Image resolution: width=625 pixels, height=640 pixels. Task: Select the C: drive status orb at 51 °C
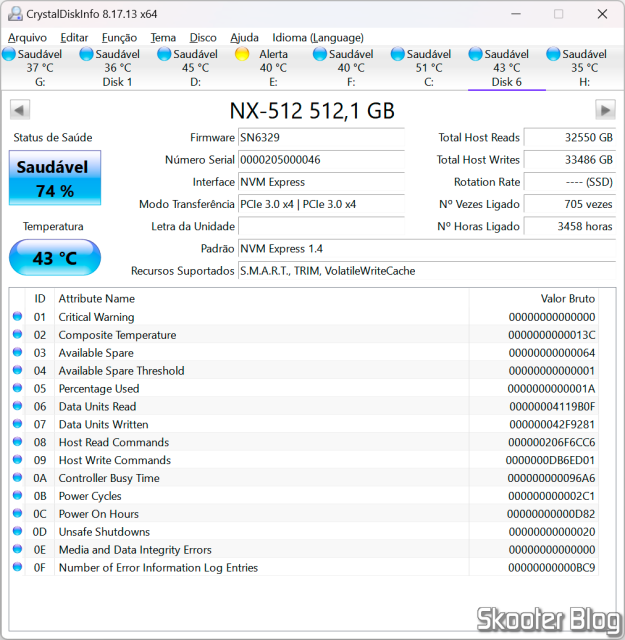[x=398, y=54]
